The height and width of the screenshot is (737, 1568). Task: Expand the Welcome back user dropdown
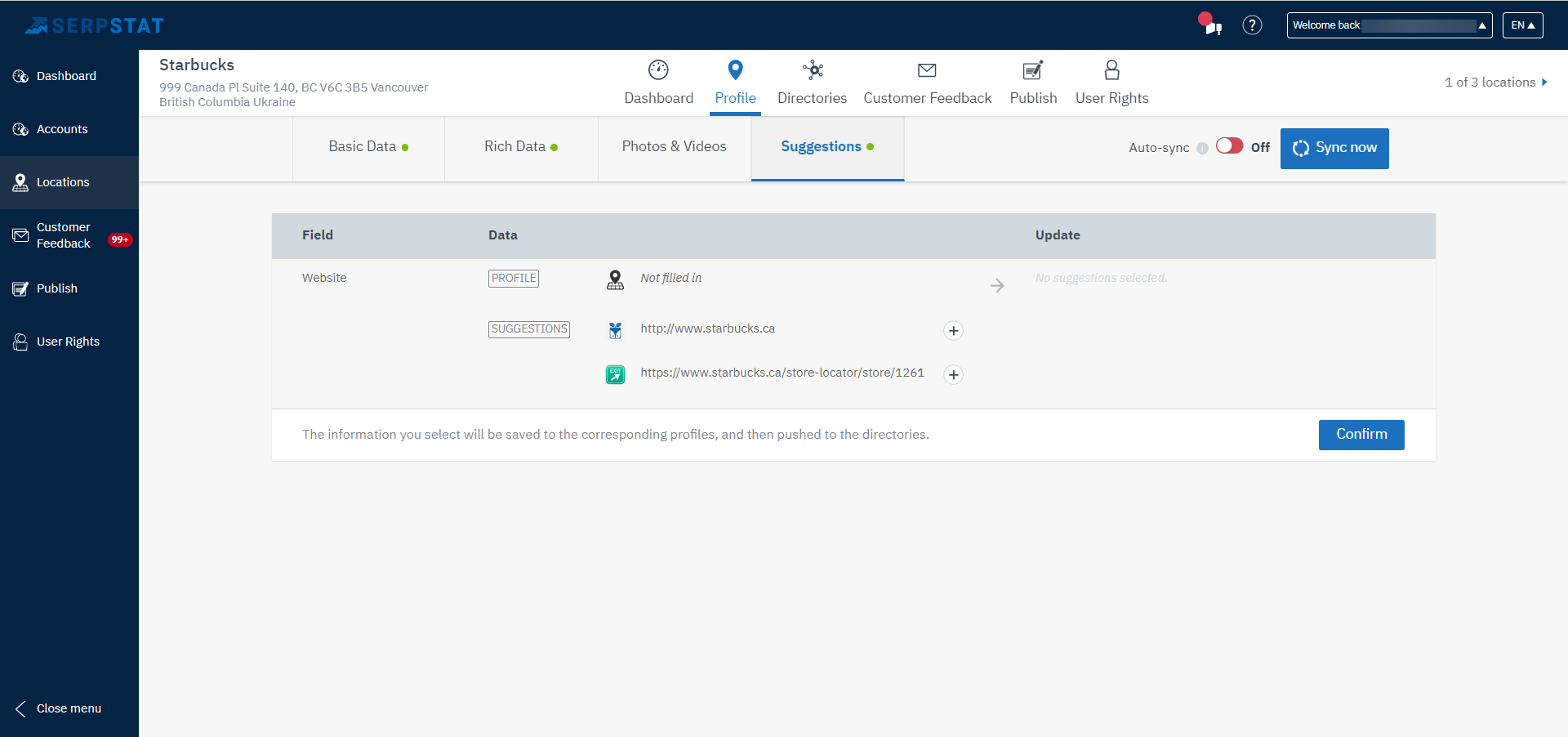1389,25
